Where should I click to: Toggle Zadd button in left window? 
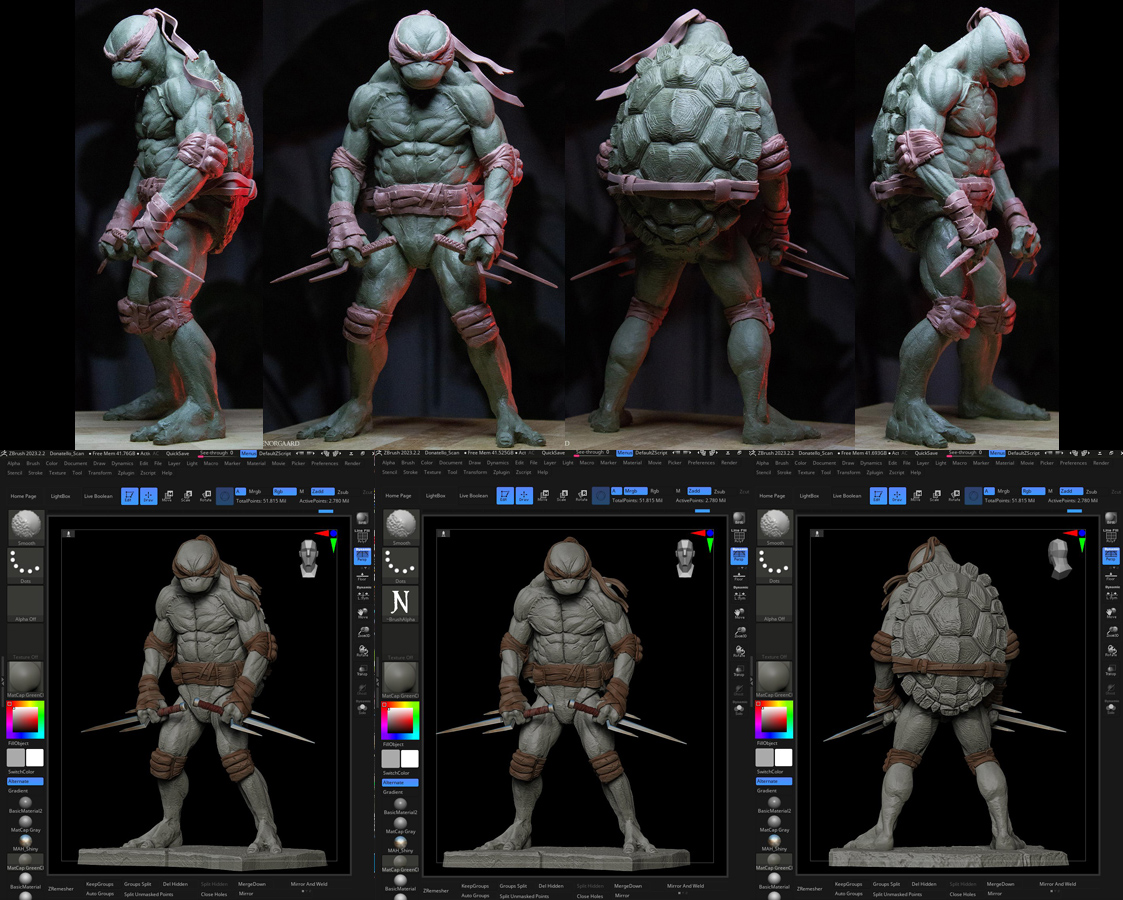322,491
